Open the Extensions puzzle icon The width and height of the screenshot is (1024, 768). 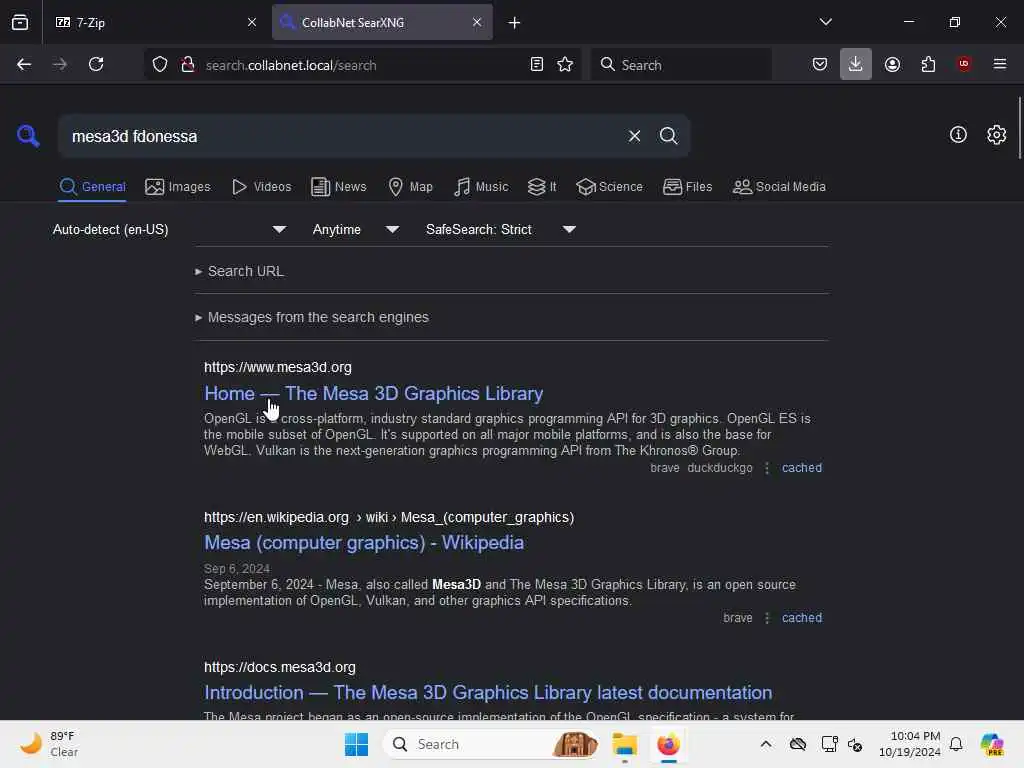coord(928,64)
